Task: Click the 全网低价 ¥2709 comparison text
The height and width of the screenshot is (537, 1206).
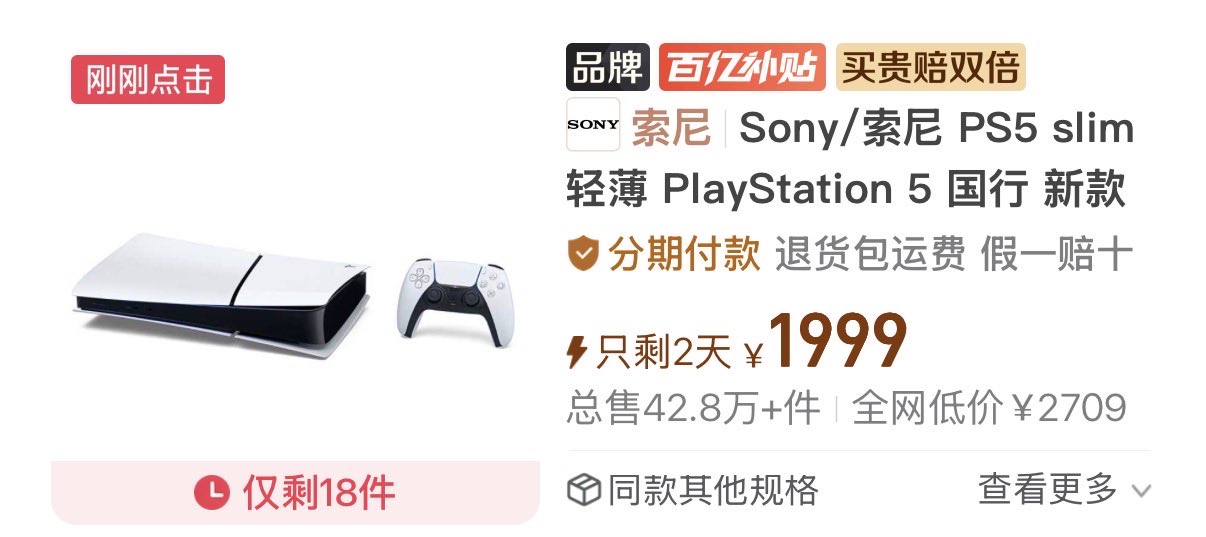Action: click(x=989, y=408)
